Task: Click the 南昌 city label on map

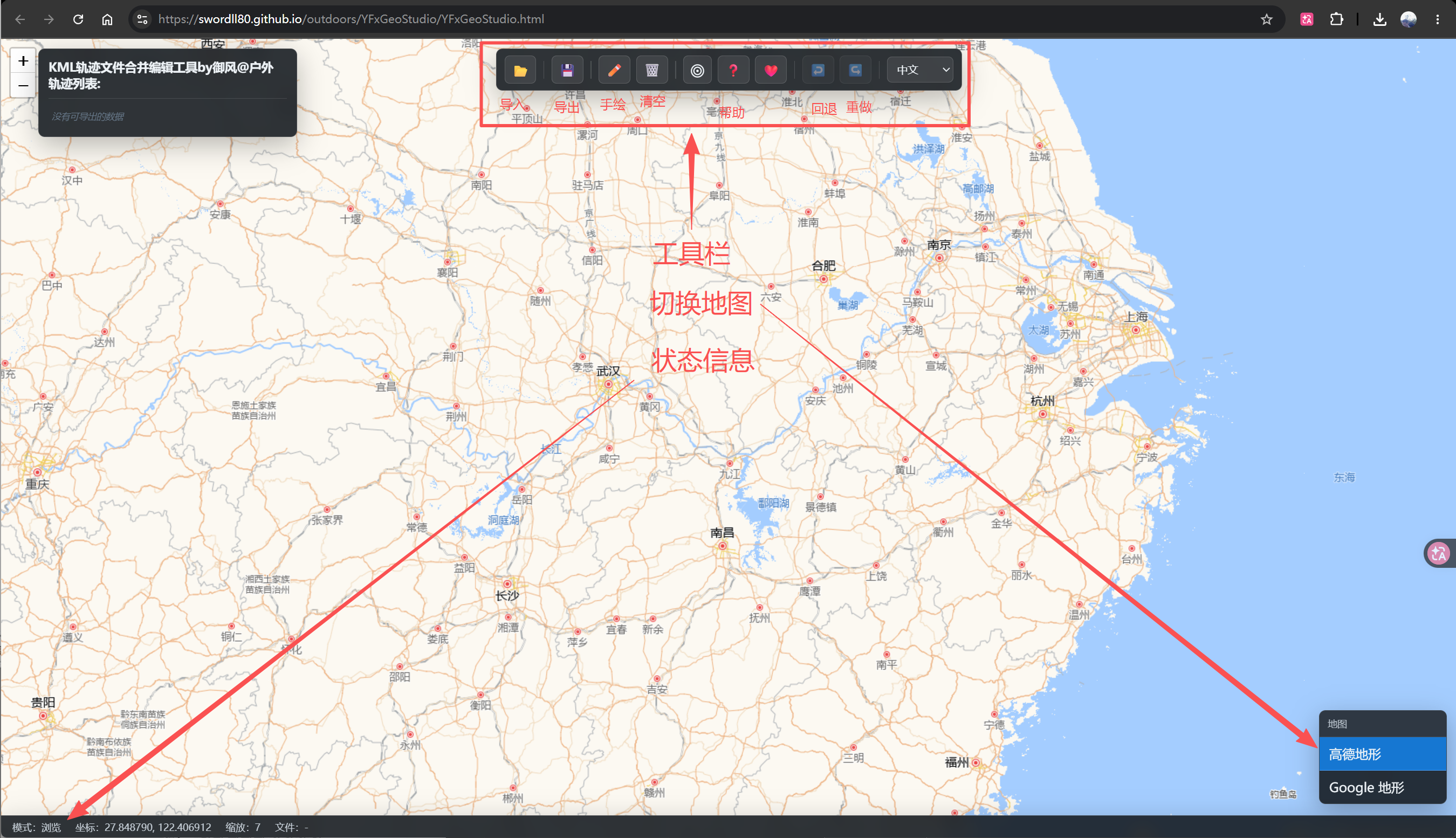Action: click(x=722, y=533)
